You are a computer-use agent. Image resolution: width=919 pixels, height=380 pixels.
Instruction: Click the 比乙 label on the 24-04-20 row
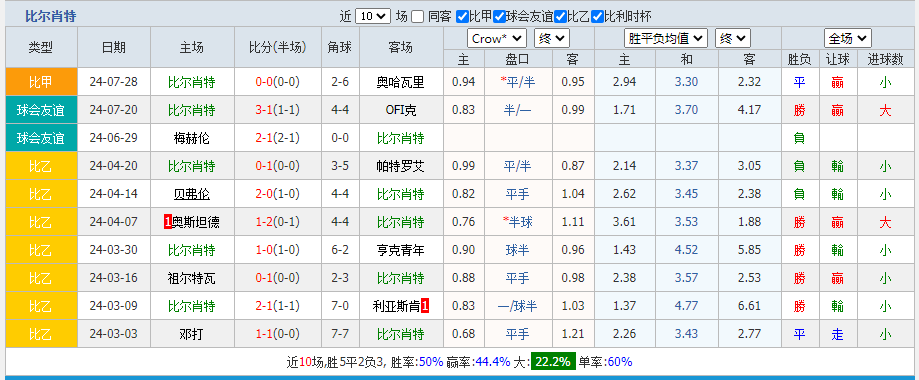tap(41, 166)
